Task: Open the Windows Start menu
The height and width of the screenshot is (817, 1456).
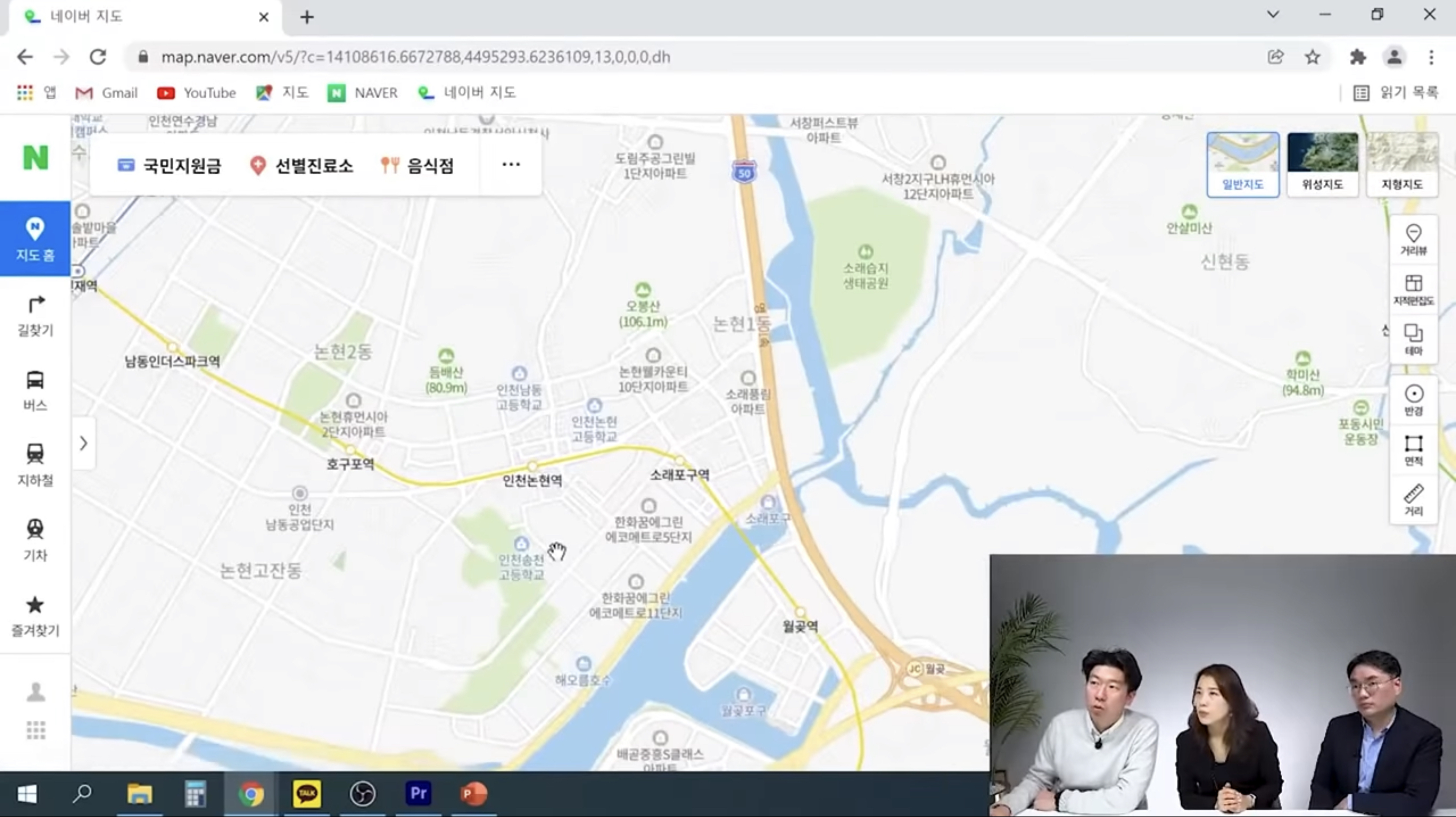Action: click(27, 794)
